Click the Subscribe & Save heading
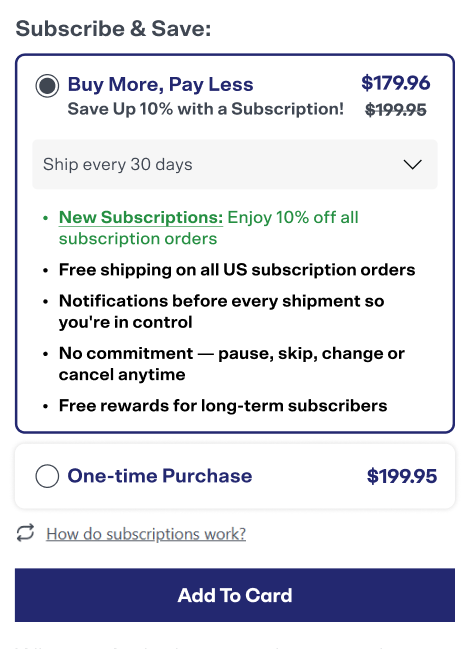Screen dimensions: 469x649 [113, 29]
